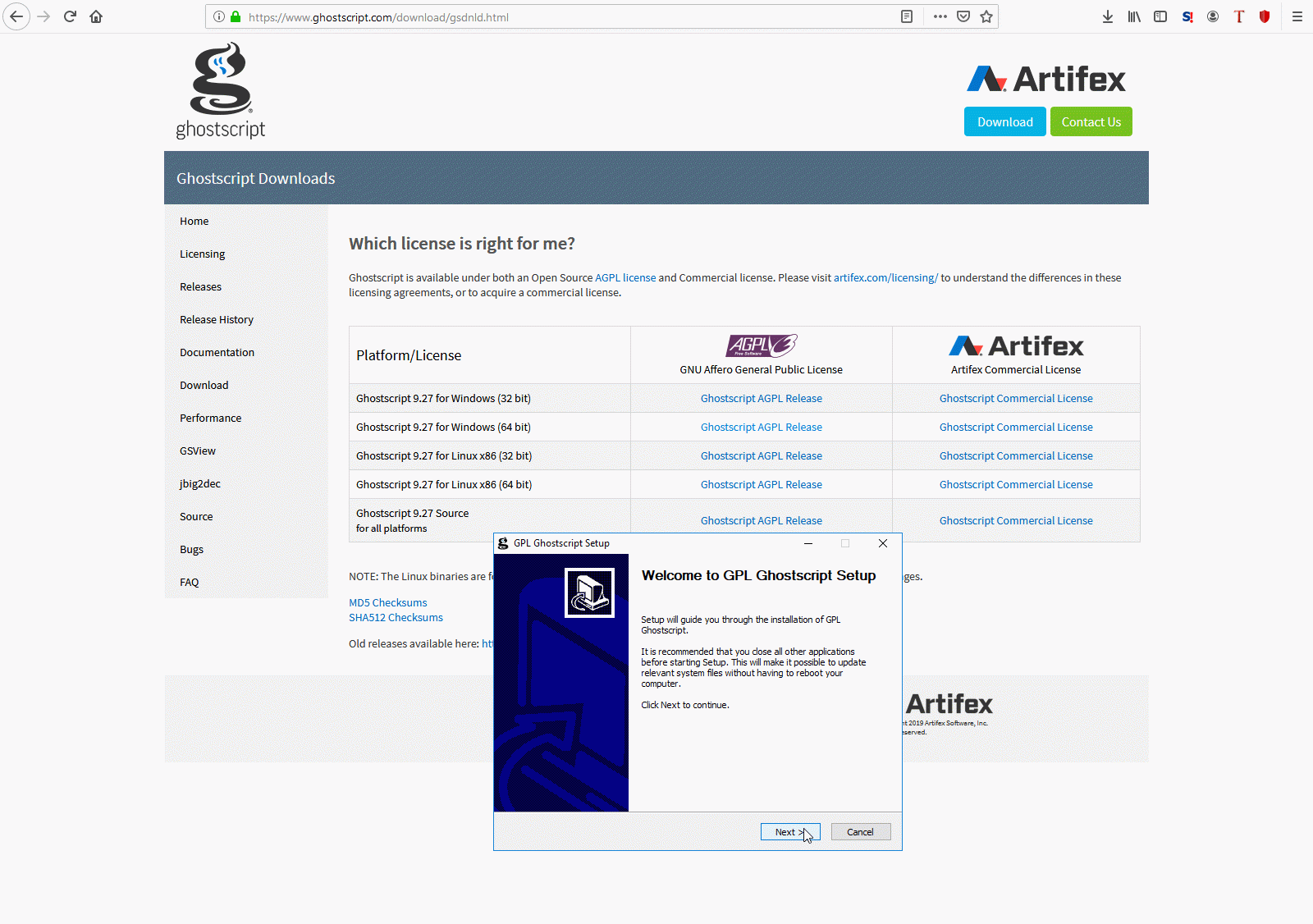Bookmark this page with the star icon
The height and width of the screenshot is (924, 1313).
coord(986,16)
